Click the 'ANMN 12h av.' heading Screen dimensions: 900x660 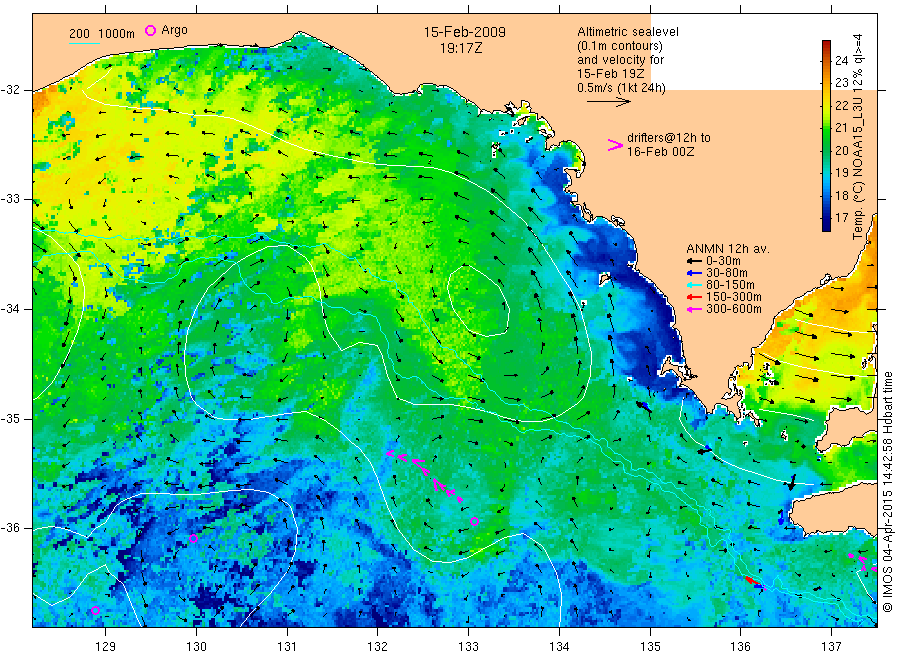728,249
